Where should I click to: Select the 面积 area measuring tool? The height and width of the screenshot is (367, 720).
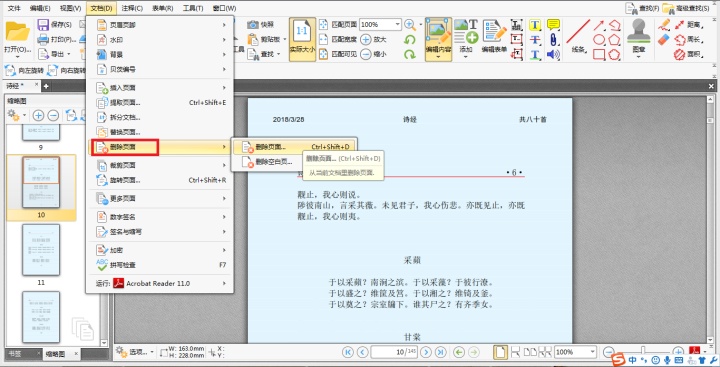pyautogui.click(x=689, y=54)
